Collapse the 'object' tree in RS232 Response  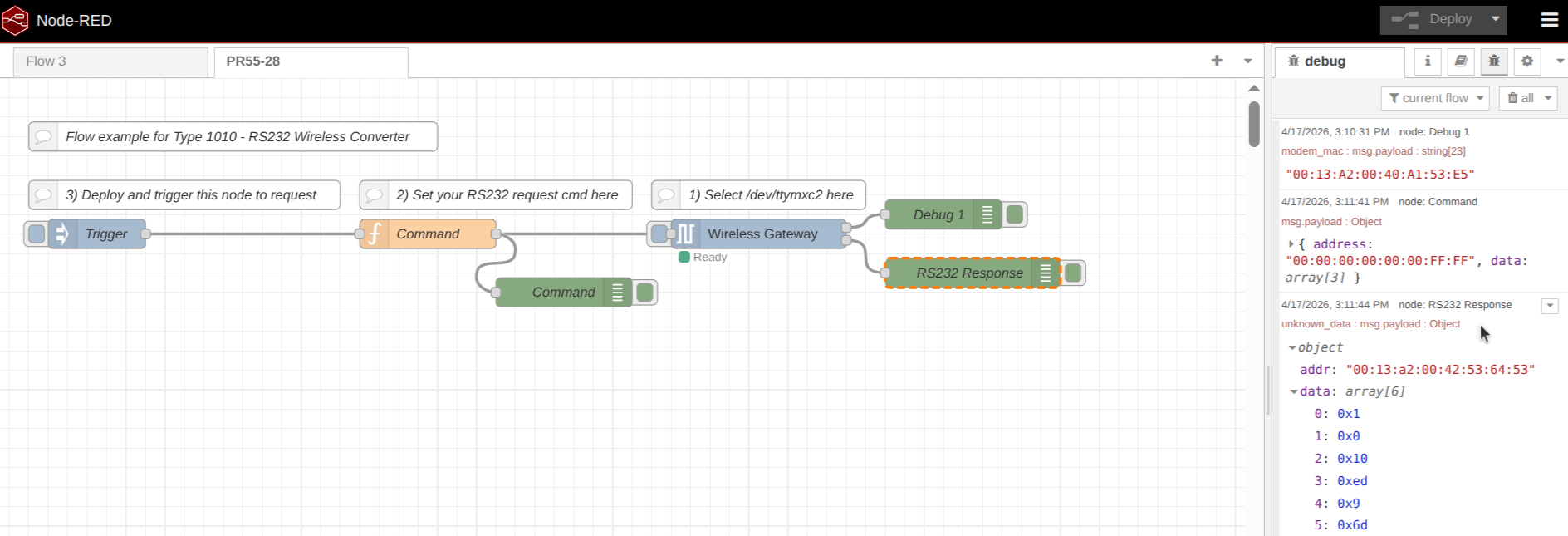pyautogui.click(x=1292, y=347)
